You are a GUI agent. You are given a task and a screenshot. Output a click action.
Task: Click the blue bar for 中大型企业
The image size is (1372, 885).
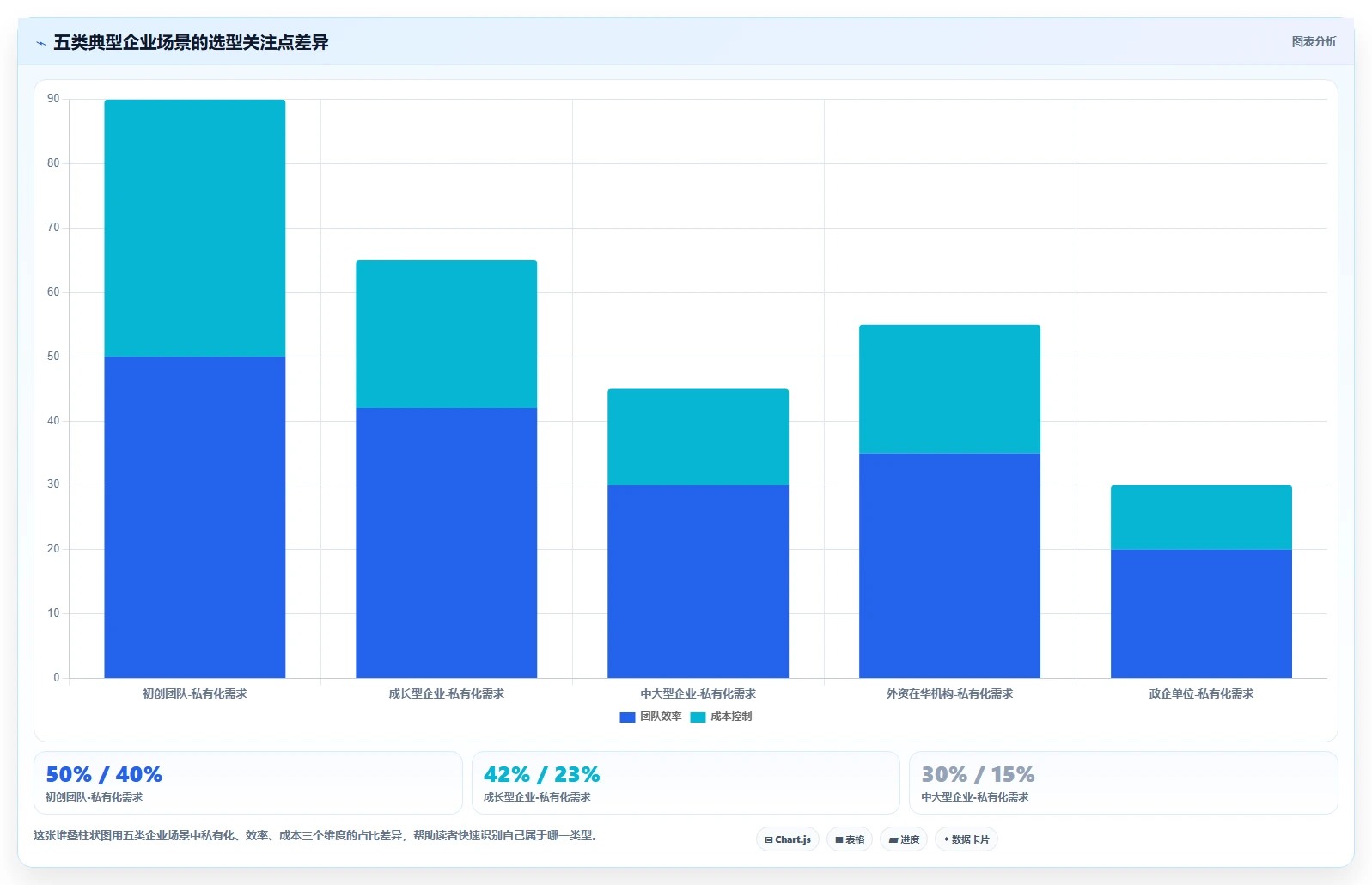(x=698, y=582)
